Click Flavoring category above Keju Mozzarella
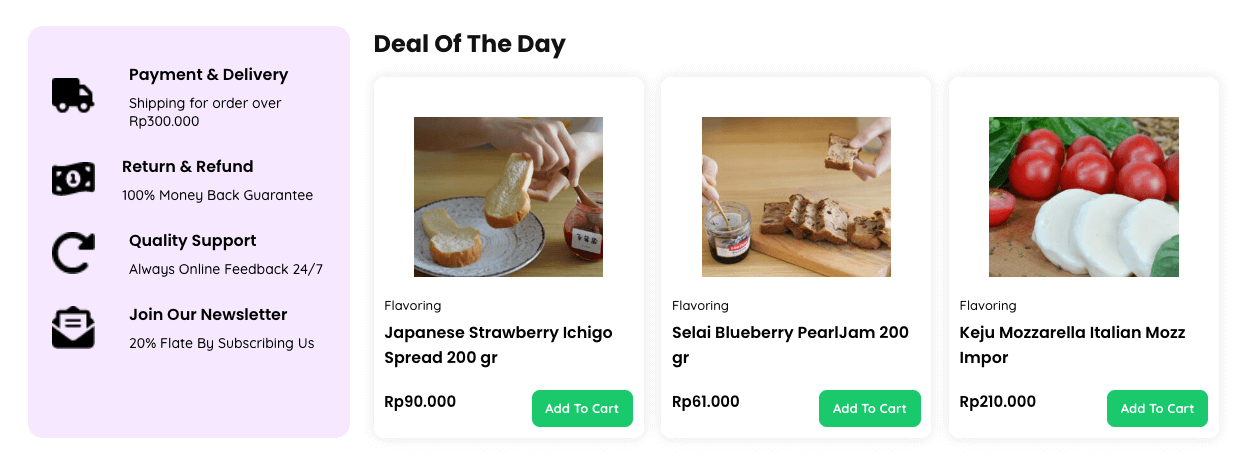 point(987,305)
